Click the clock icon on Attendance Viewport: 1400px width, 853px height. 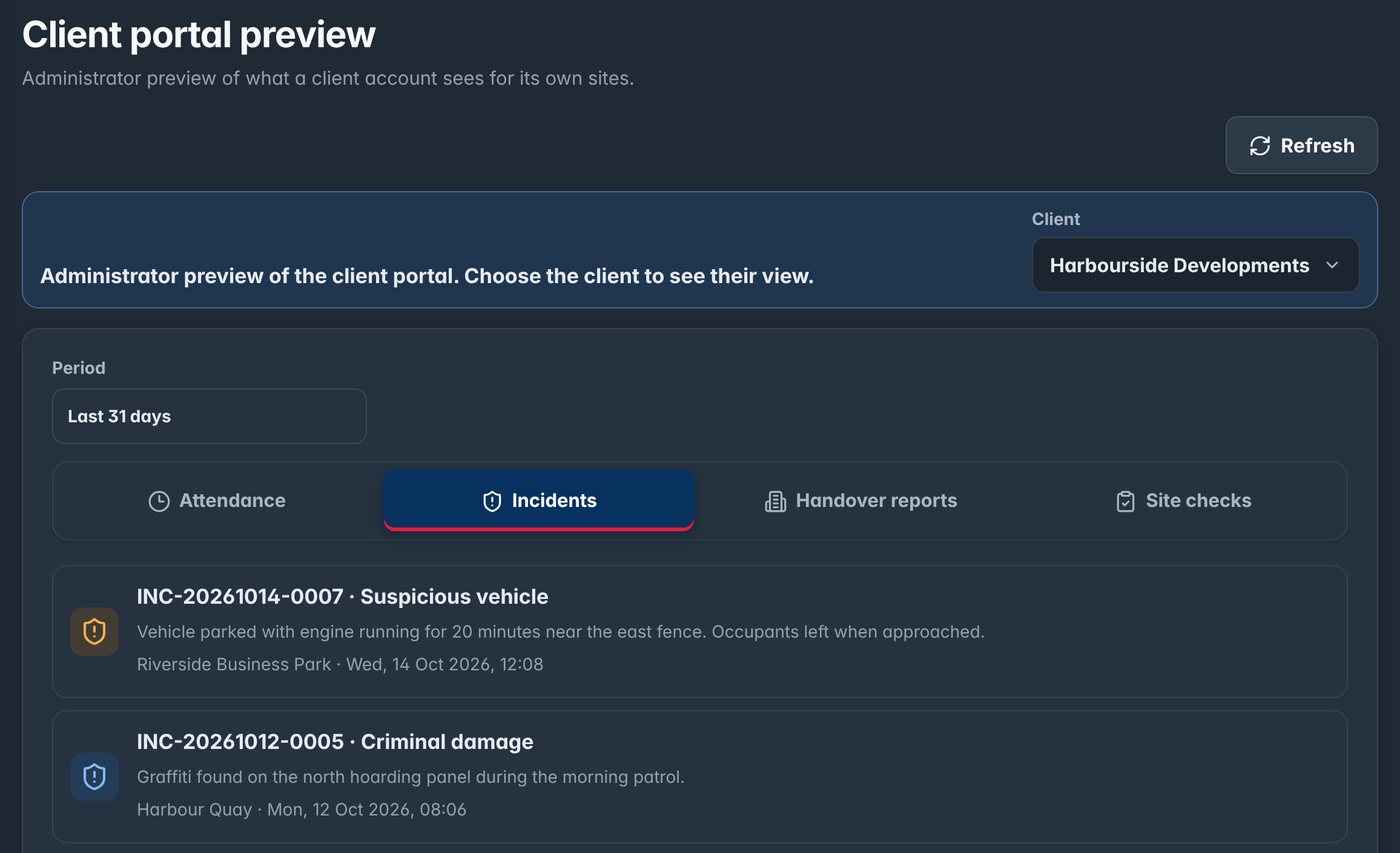tap(159, 501)
